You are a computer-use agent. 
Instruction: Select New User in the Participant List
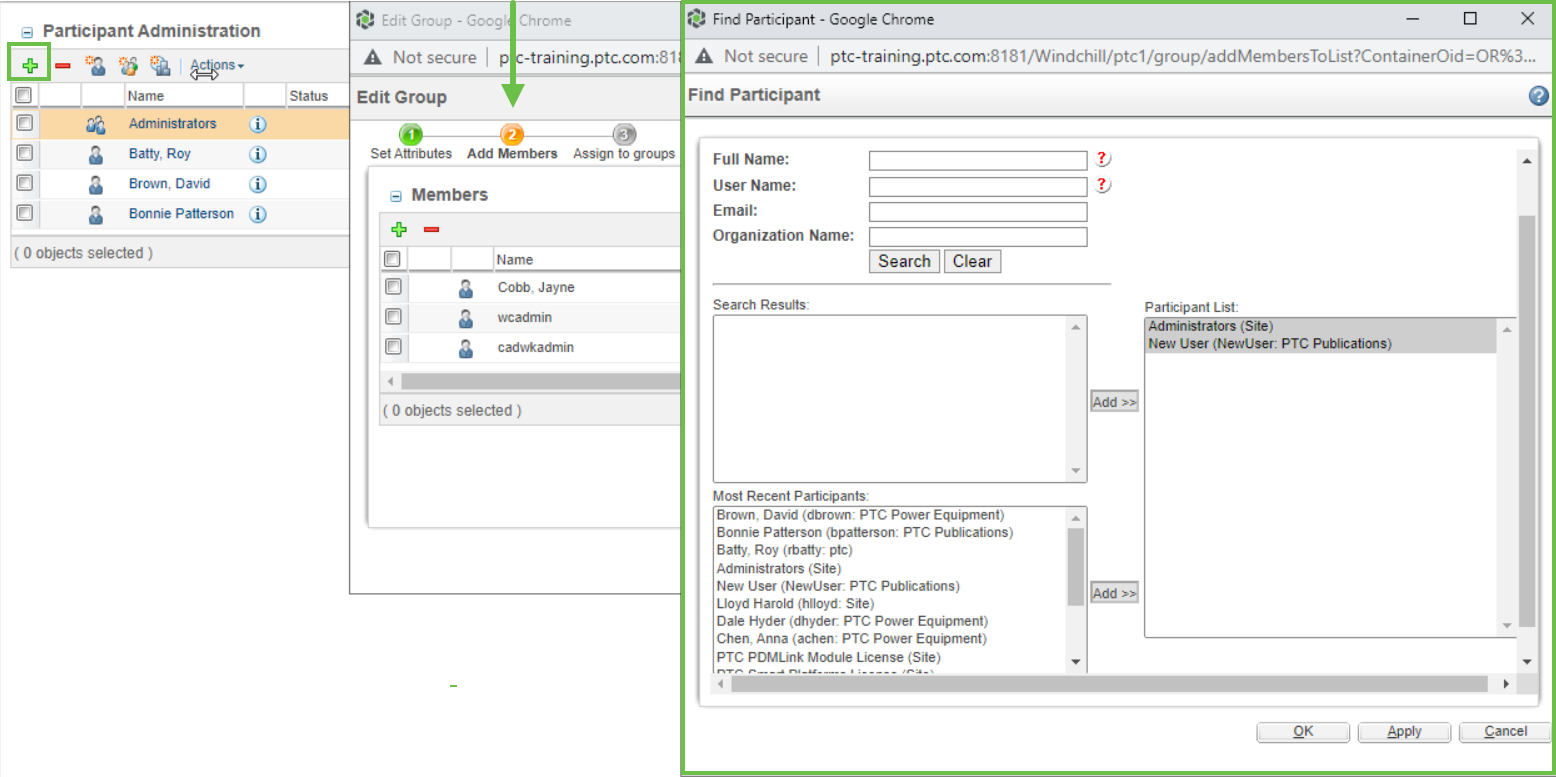[x=1269, y=344]
